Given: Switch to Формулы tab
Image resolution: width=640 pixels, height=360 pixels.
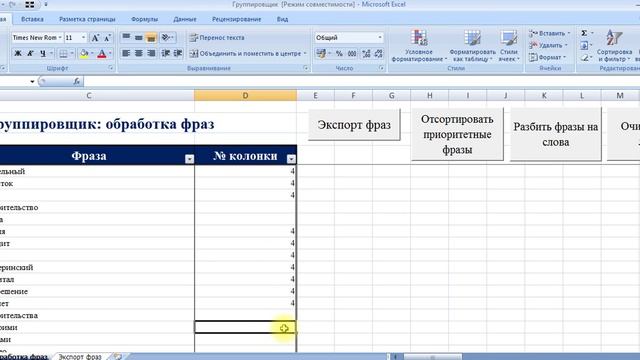Looking at the screenshot, I should click(x=144, y=19).
